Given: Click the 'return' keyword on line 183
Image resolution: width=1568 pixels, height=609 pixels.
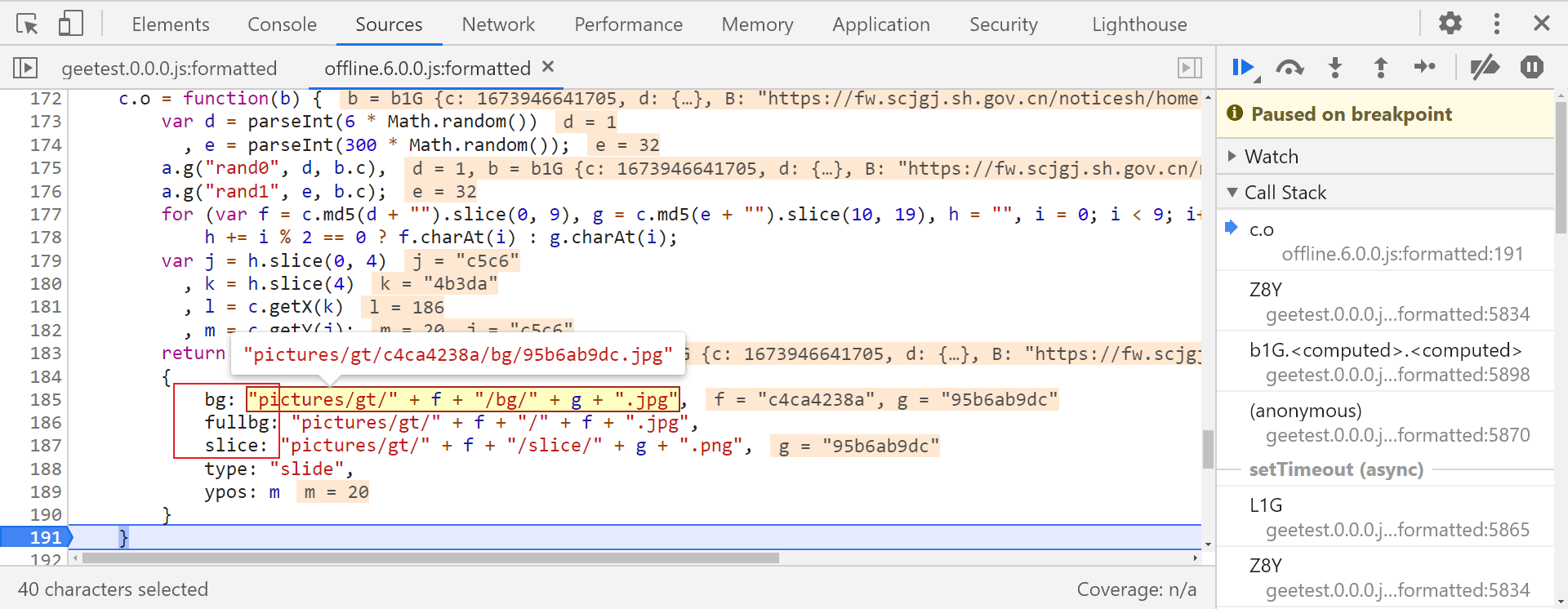Looking at the screenshot, I should click(x=194, y=353).
